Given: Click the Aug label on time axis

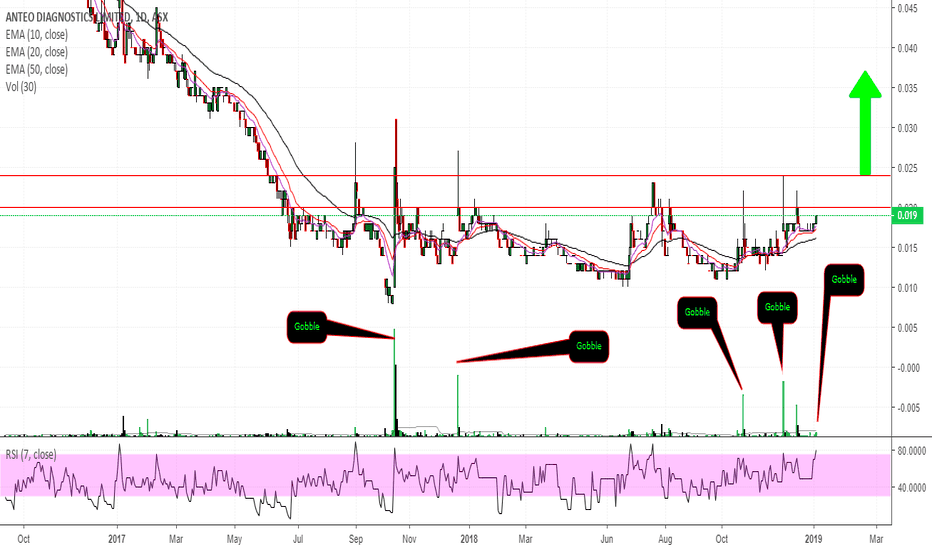Looking at the screenshot, I should coord(665,539).
